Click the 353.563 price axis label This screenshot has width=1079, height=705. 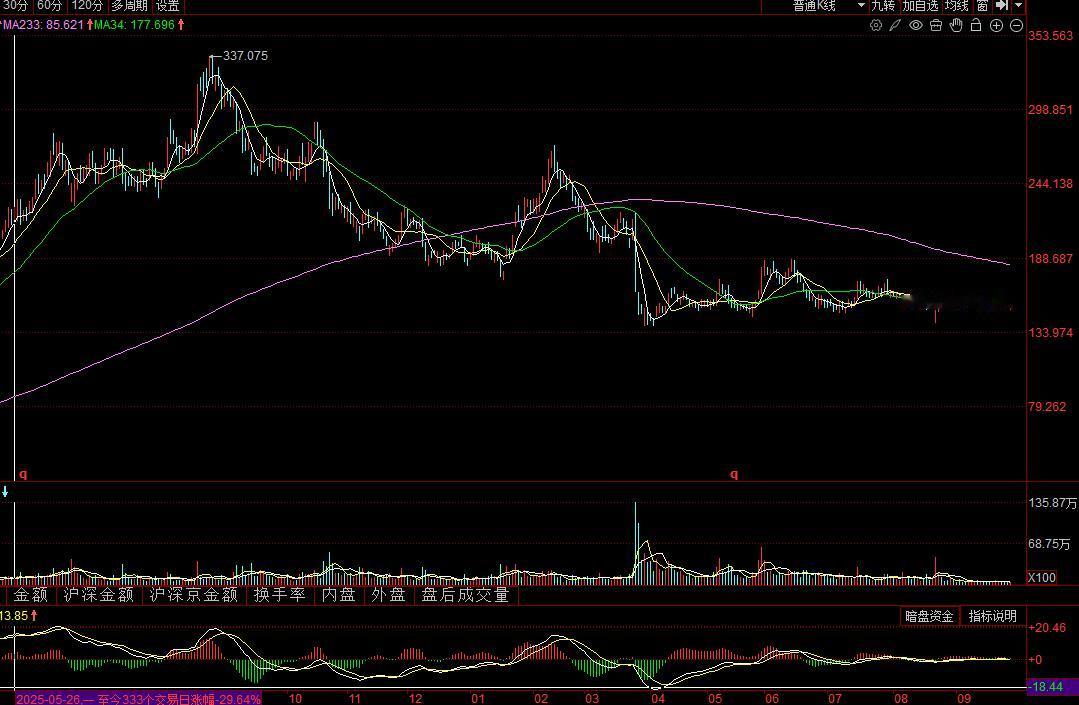click(x=1050, y=36)
